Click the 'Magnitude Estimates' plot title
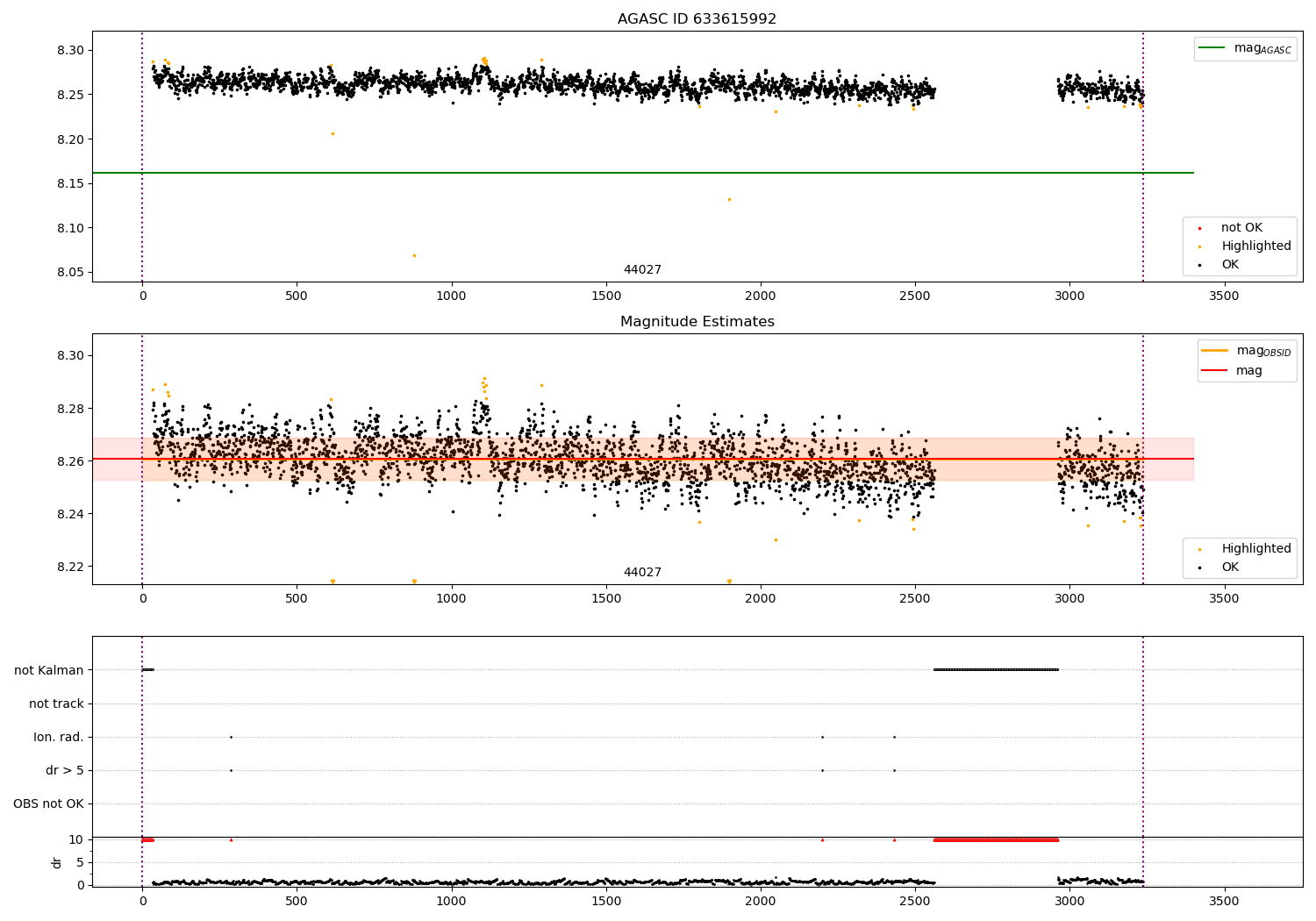 pyautogui.click(x=697, y=321)
